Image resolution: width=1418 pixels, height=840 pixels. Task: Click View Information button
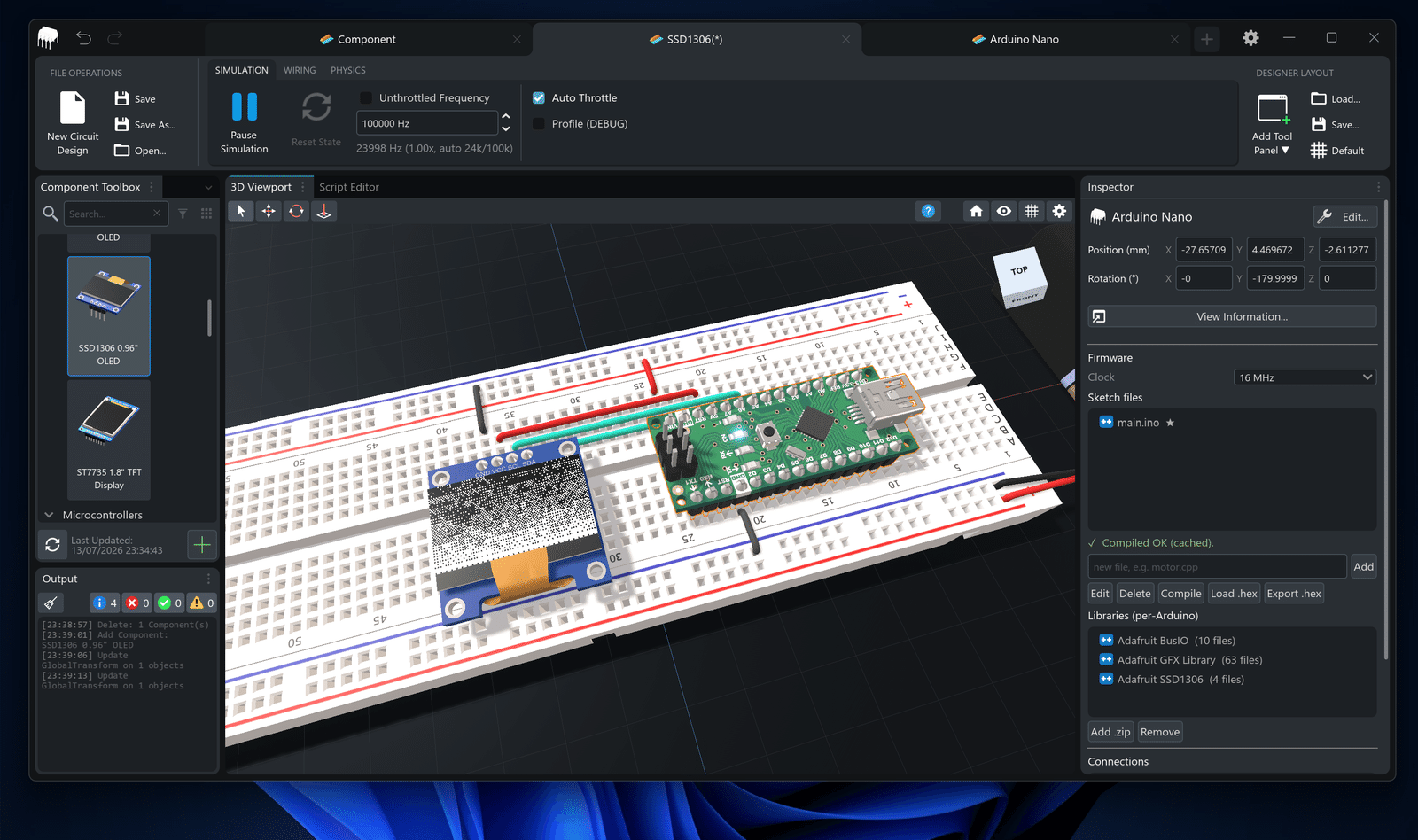(x=1232, y=316)
